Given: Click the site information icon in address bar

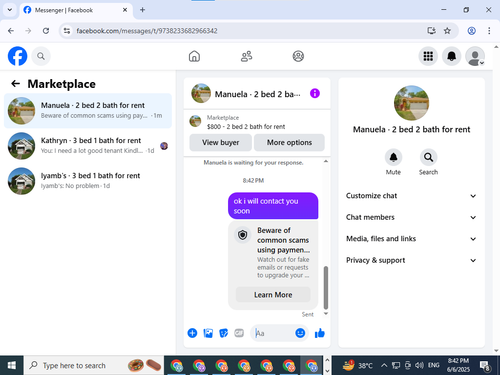Looking at the screenshot, I should tap(67, 31).
